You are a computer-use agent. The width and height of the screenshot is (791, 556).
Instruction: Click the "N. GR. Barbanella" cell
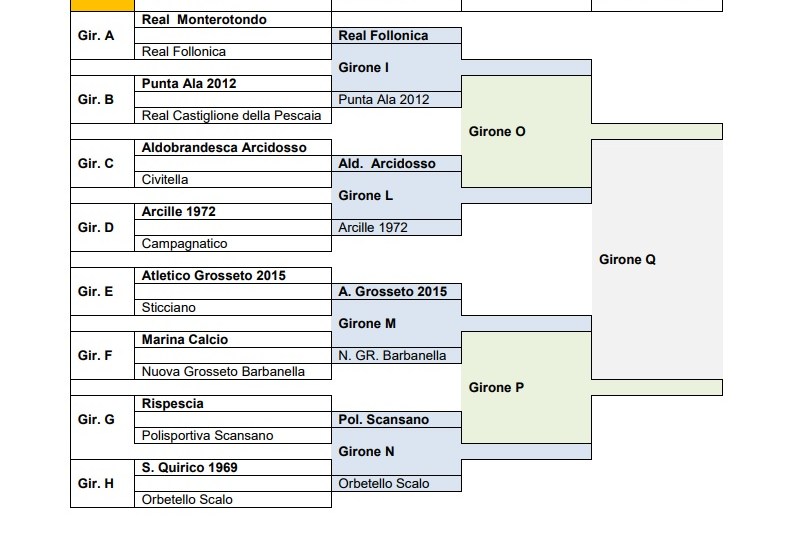coord(393,356)
